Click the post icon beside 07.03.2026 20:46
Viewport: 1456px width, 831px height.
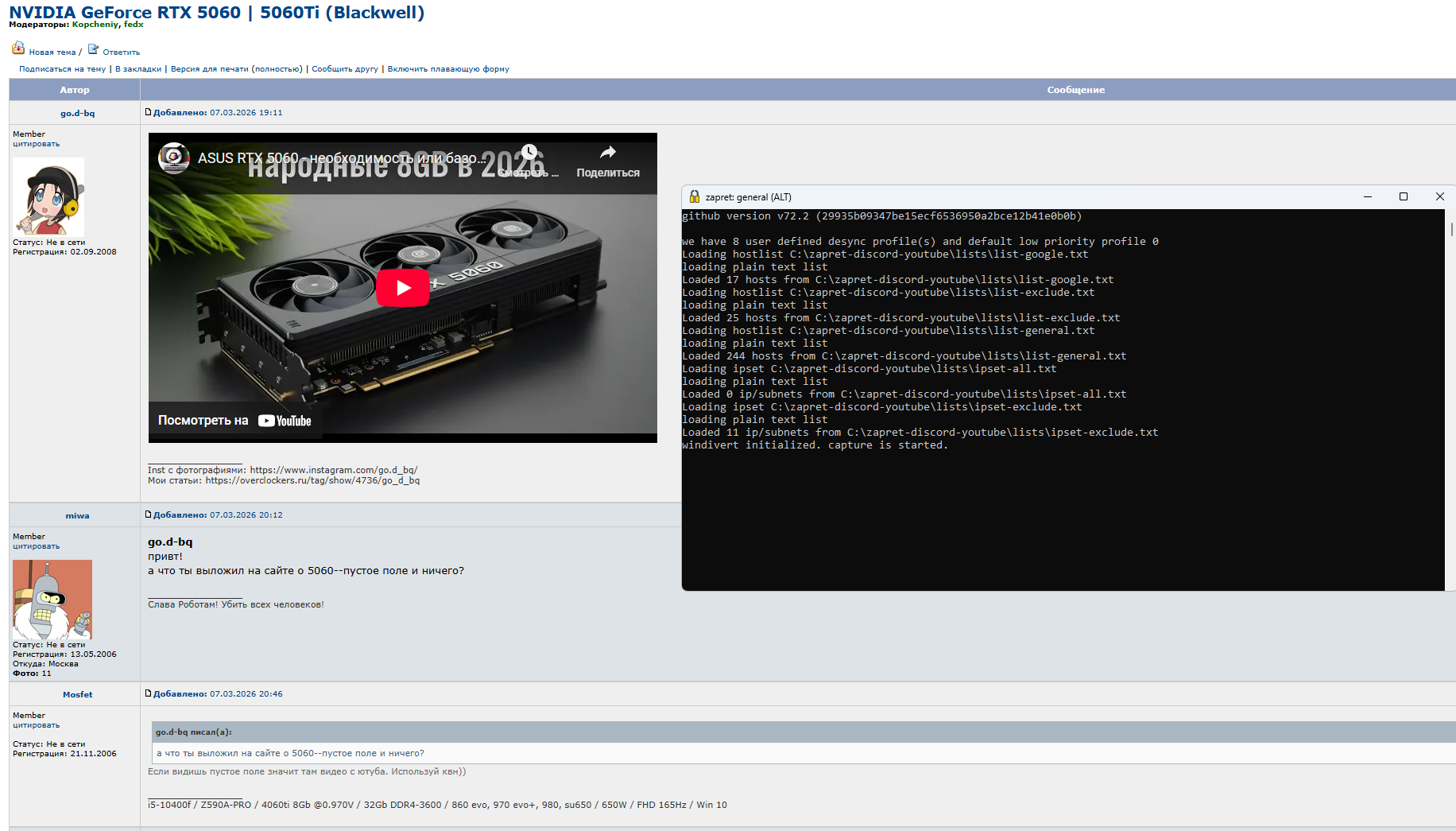click(149, 693)
